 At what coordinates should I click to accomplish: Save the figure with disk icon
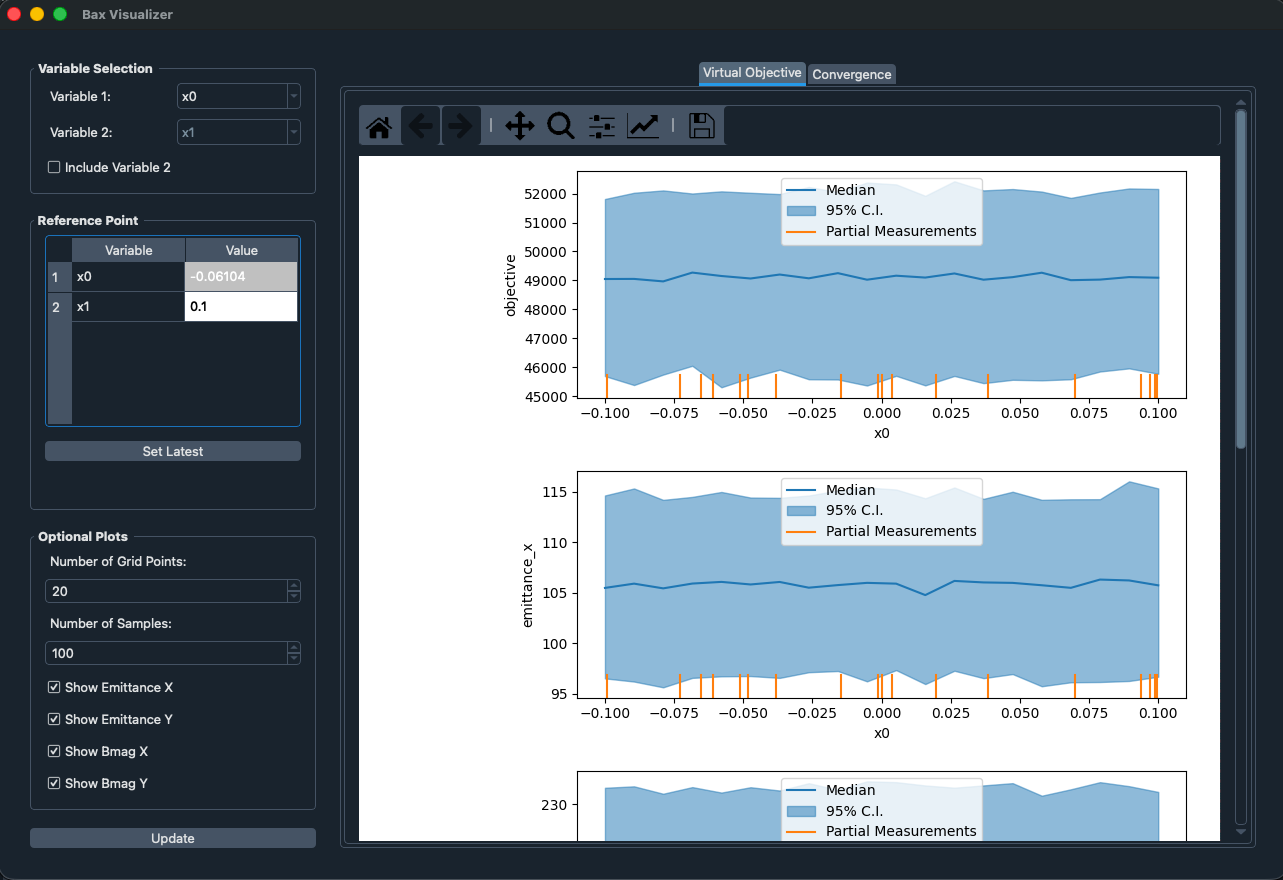[702, 126]
